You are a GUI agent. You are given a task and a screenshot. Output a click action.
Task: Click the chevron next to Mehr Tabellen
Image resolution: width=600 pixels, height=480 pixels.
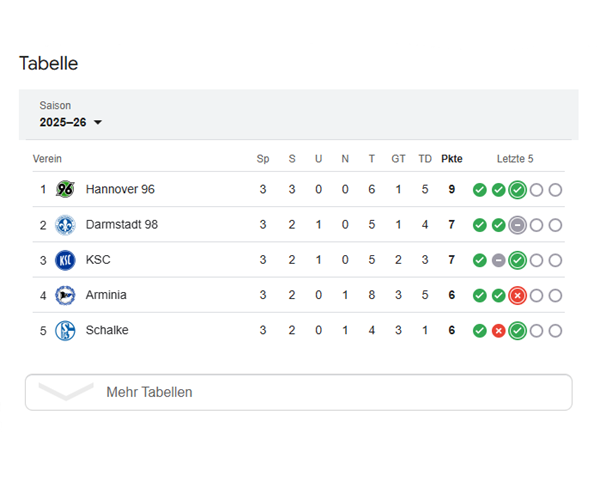[x=65, y=391]
